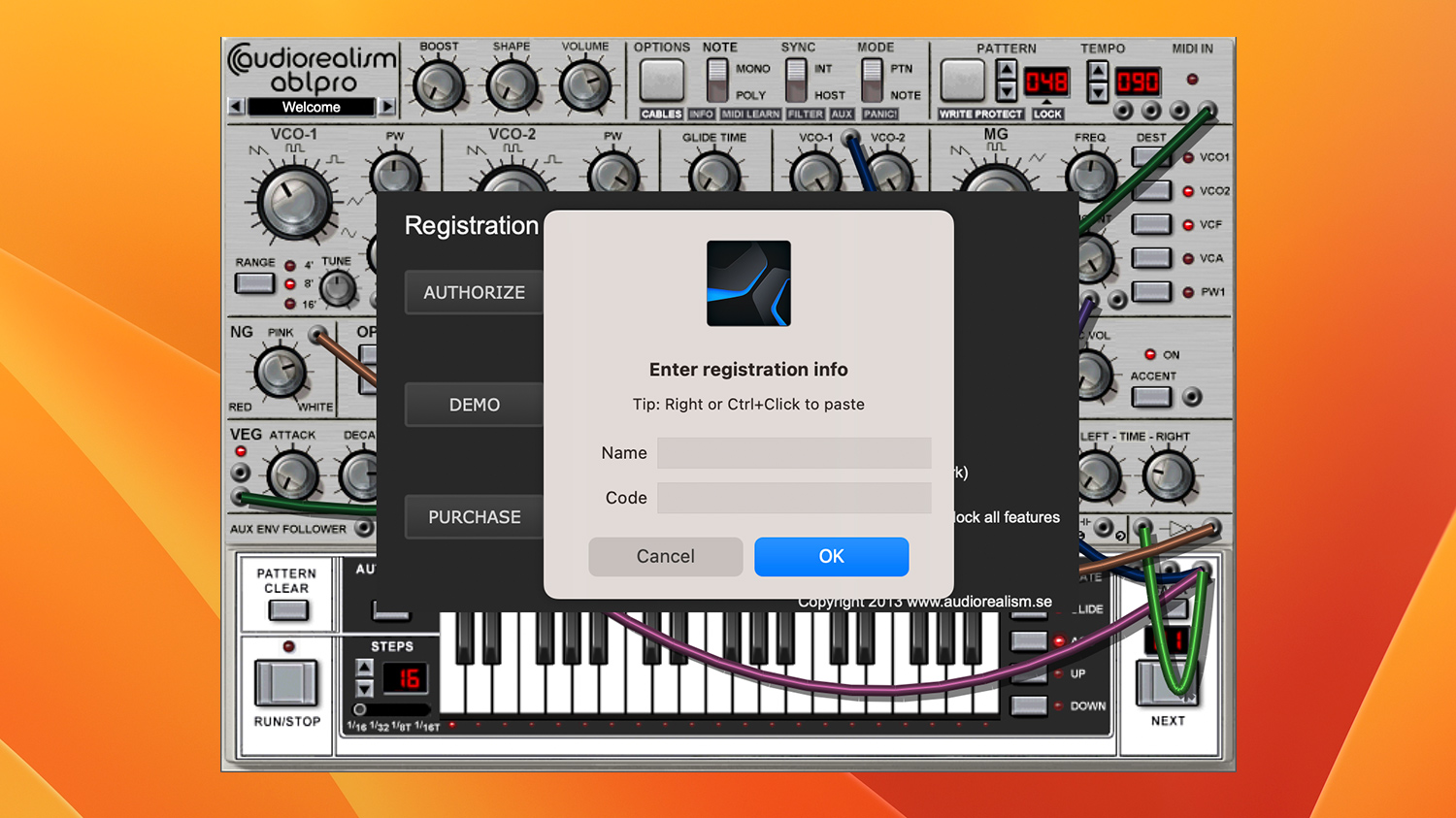The image size is (1456, 818).
Task: Click the MIDI IN indicator LED
Action: pyautogui.click(x=1192, y=80)
